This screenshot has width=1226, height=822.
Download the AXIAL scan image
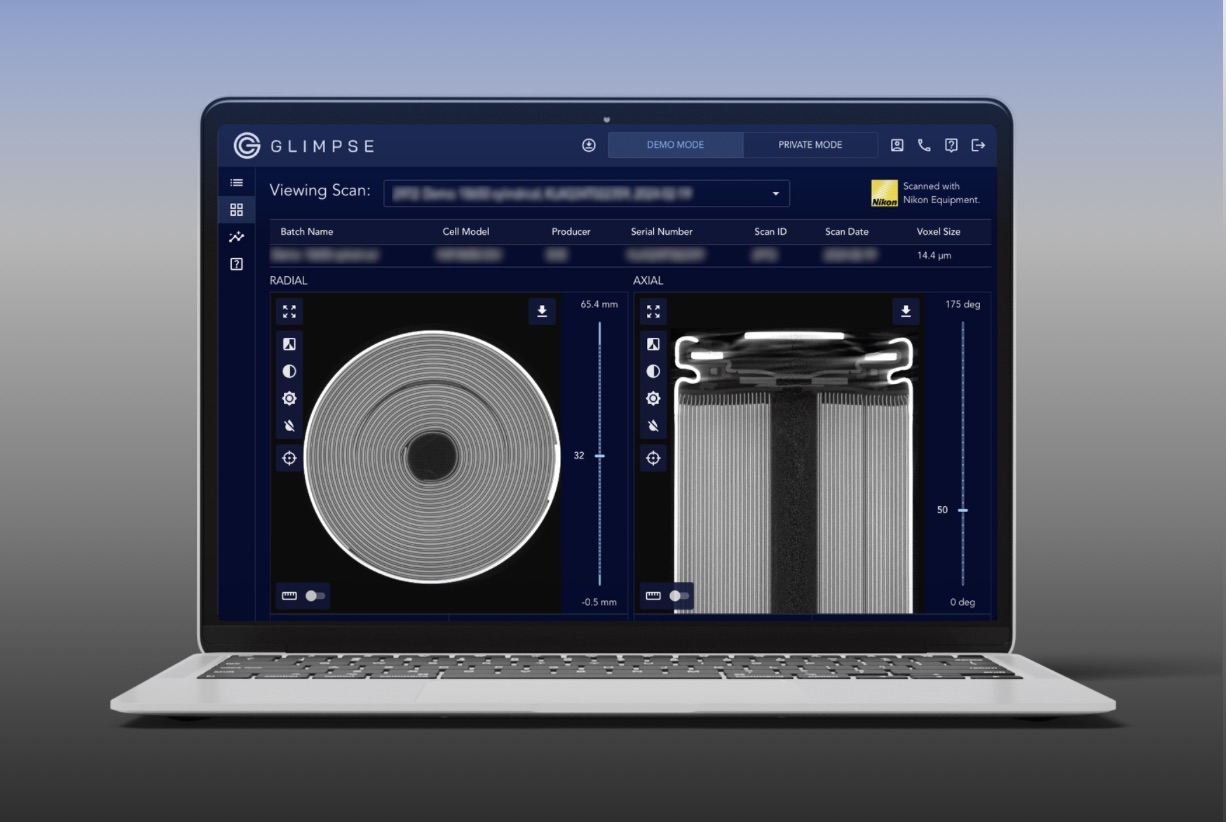click(x=906, y=312)
